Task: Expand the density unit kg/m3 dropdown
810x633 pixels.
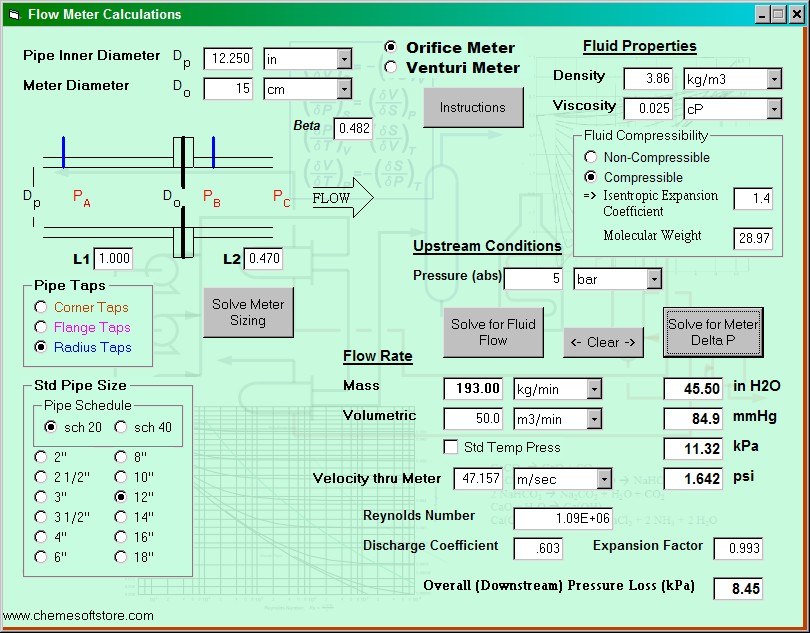Action: coord(773,78)
